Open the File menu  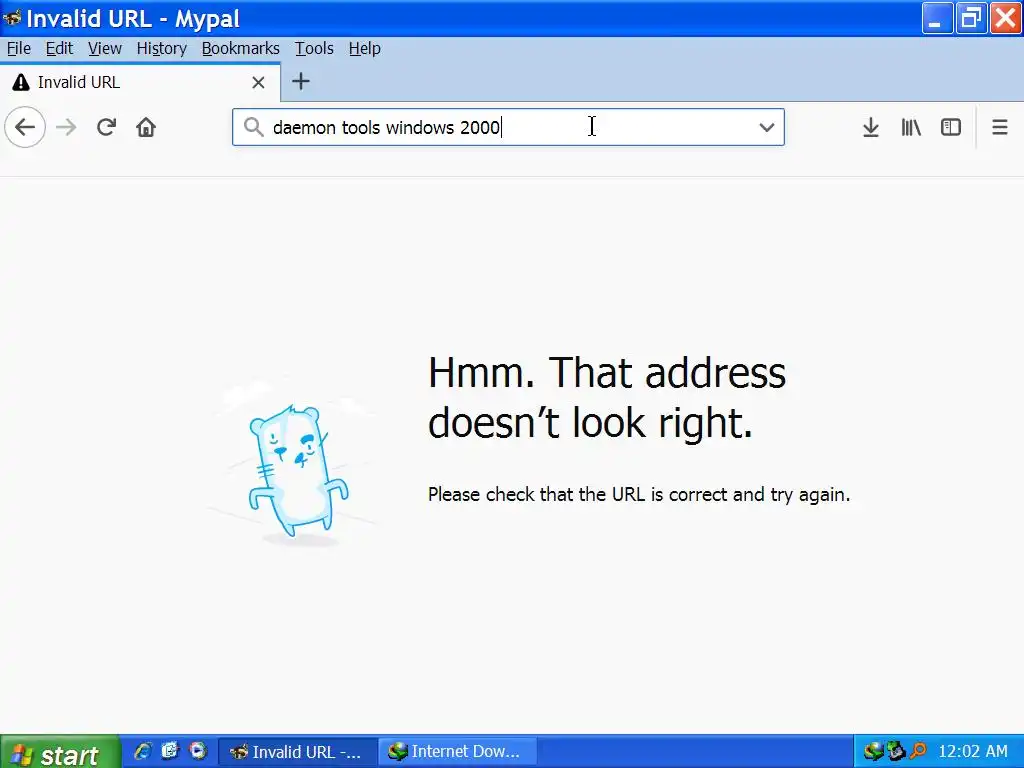point(18,48)
